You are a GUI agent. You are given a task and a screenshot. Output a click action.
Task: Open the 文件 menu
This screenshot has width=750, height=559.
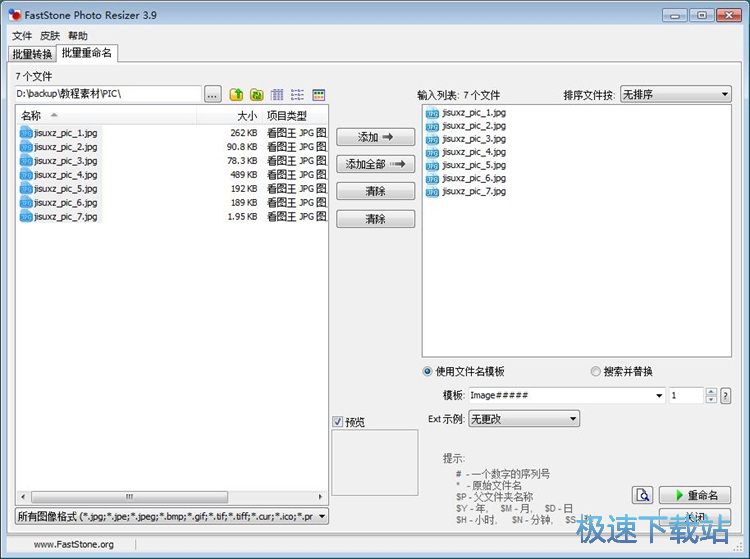point(22,36)
